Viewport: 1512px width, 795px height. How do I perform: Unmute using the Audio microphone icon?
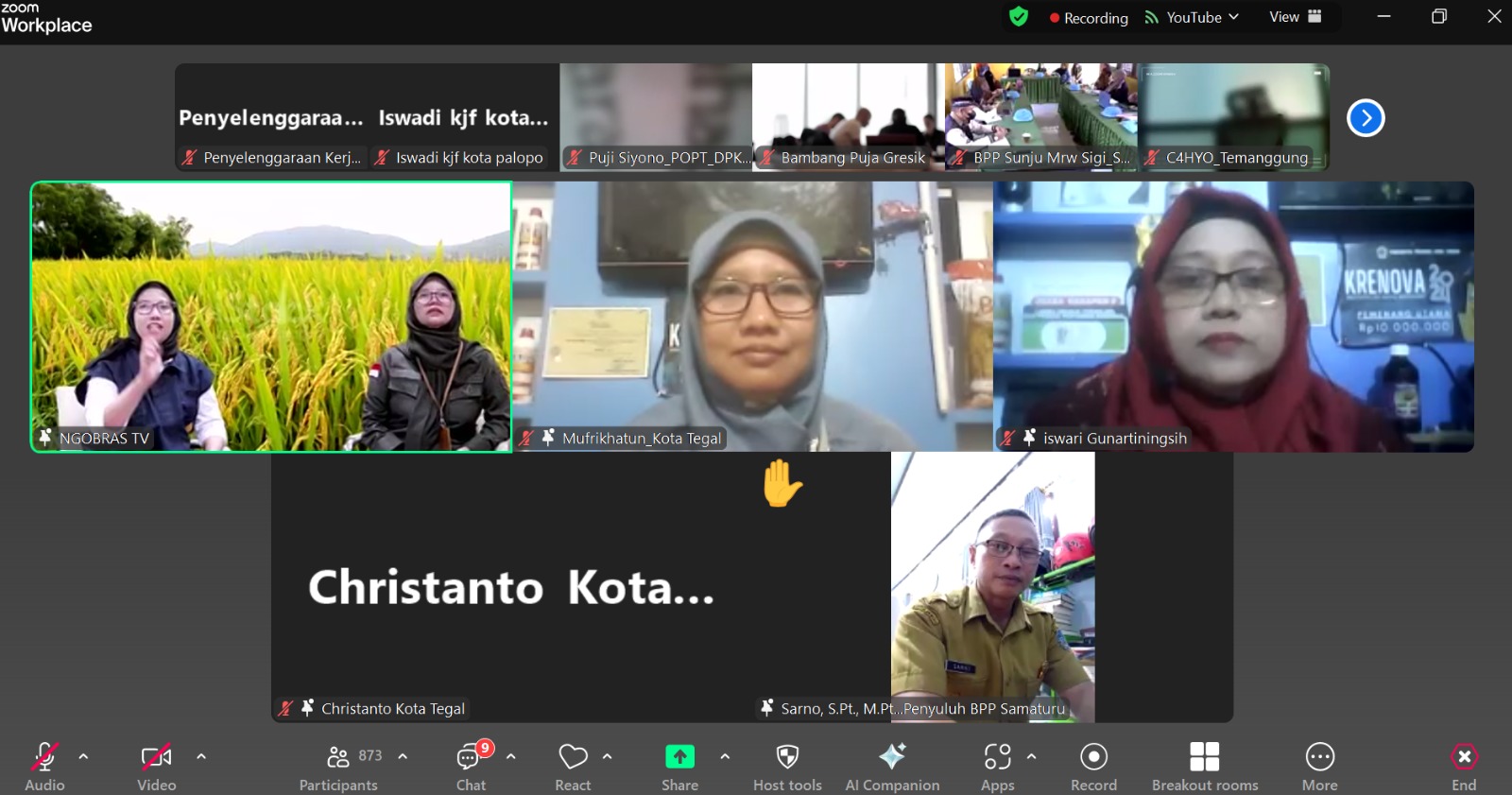pyautogui.click(x=44, y=756)
